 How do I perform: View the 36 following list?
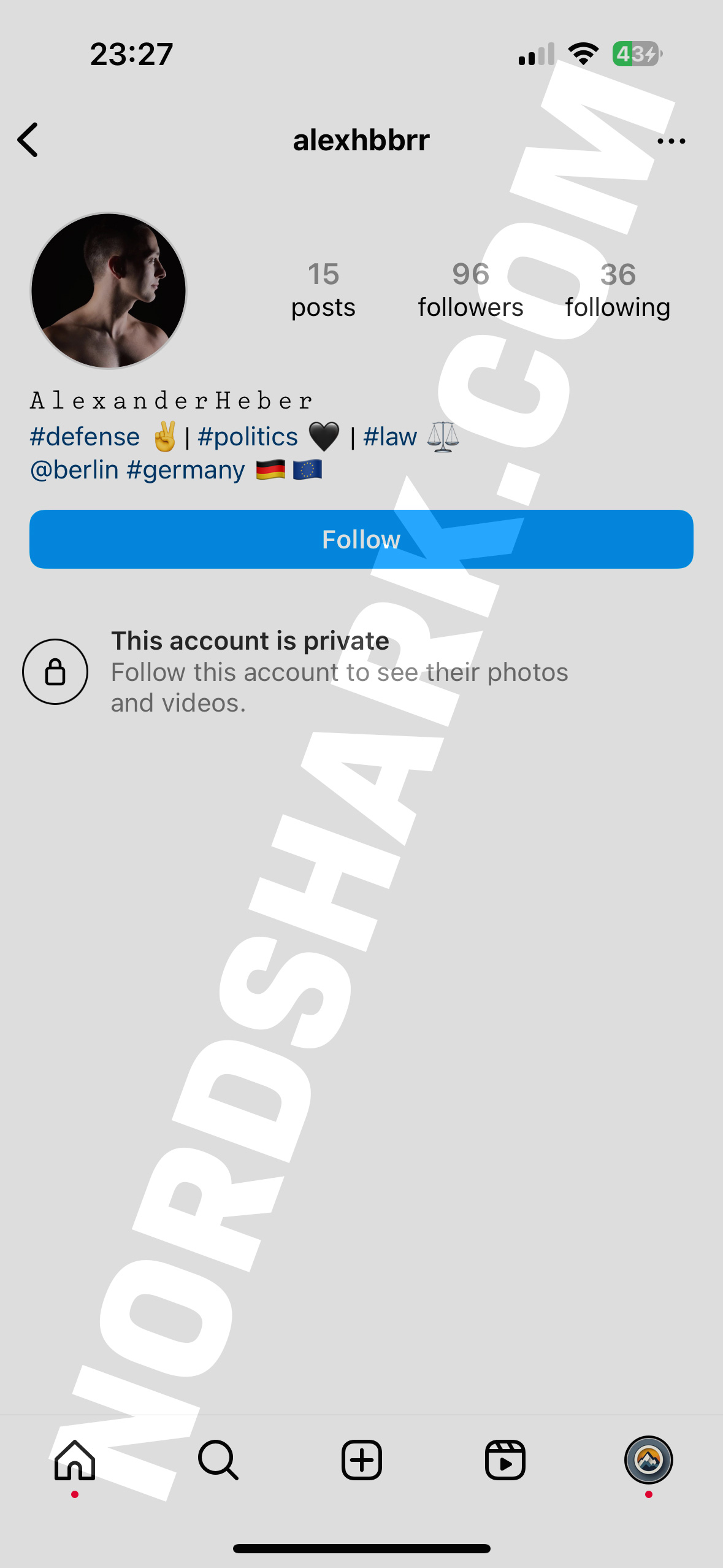(x=618, y=290)
